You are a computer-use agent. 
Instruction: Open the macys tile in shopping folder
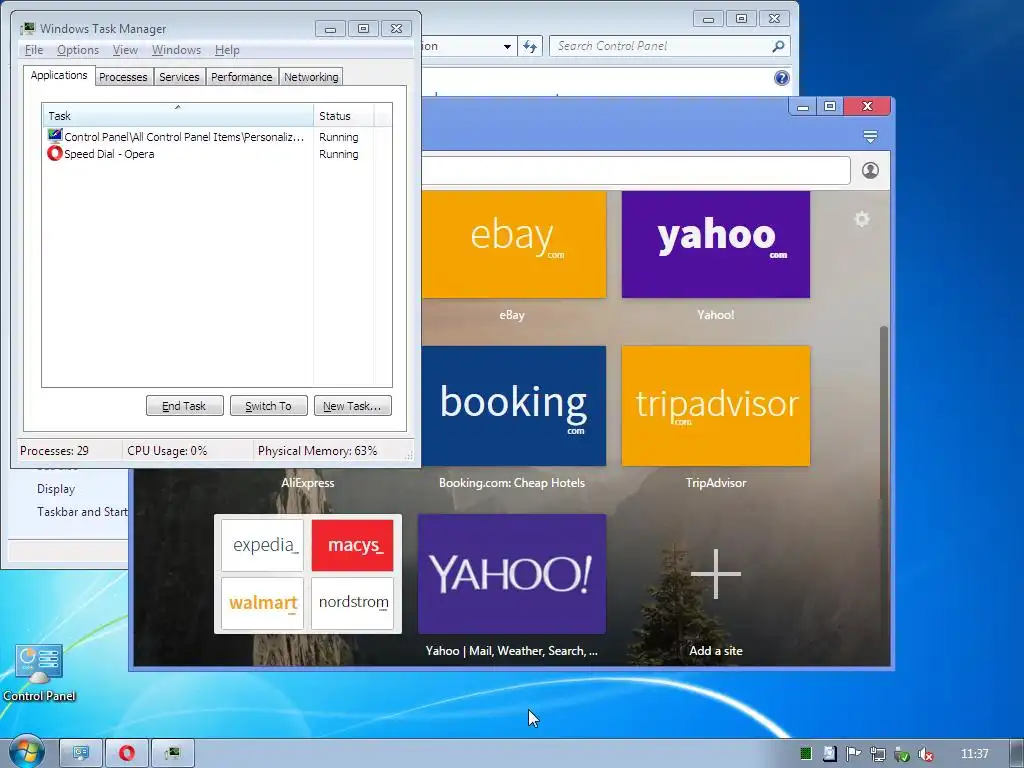(353, 545)
